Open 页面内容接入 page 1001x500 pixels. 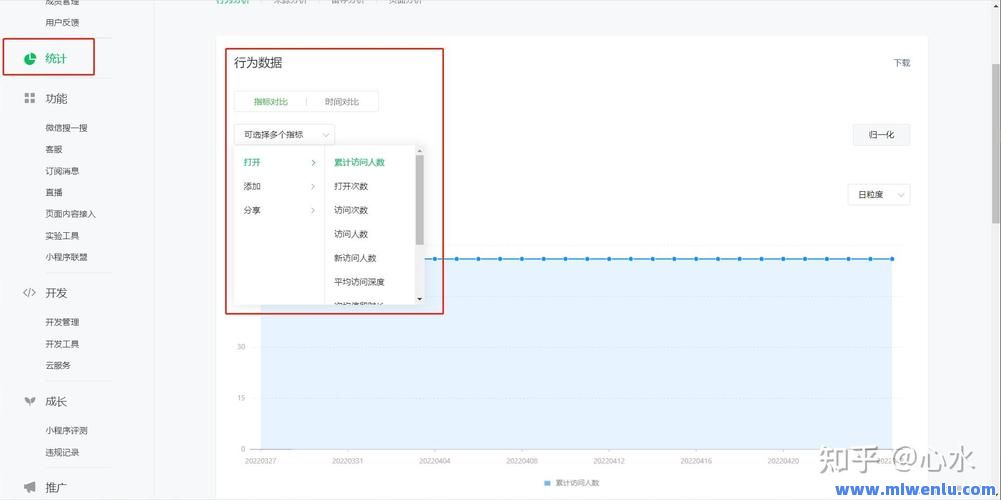point(70,214)
